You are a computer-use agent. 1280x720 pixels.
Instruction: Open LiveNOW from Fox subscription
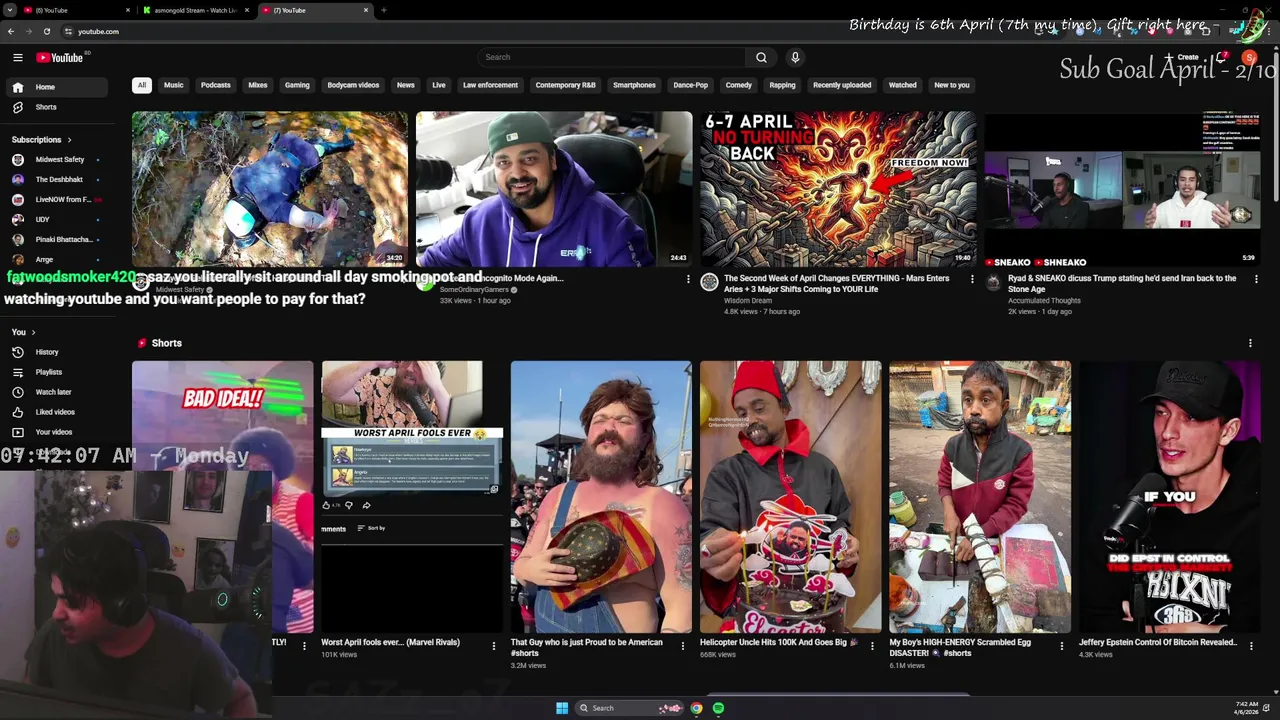56,200
